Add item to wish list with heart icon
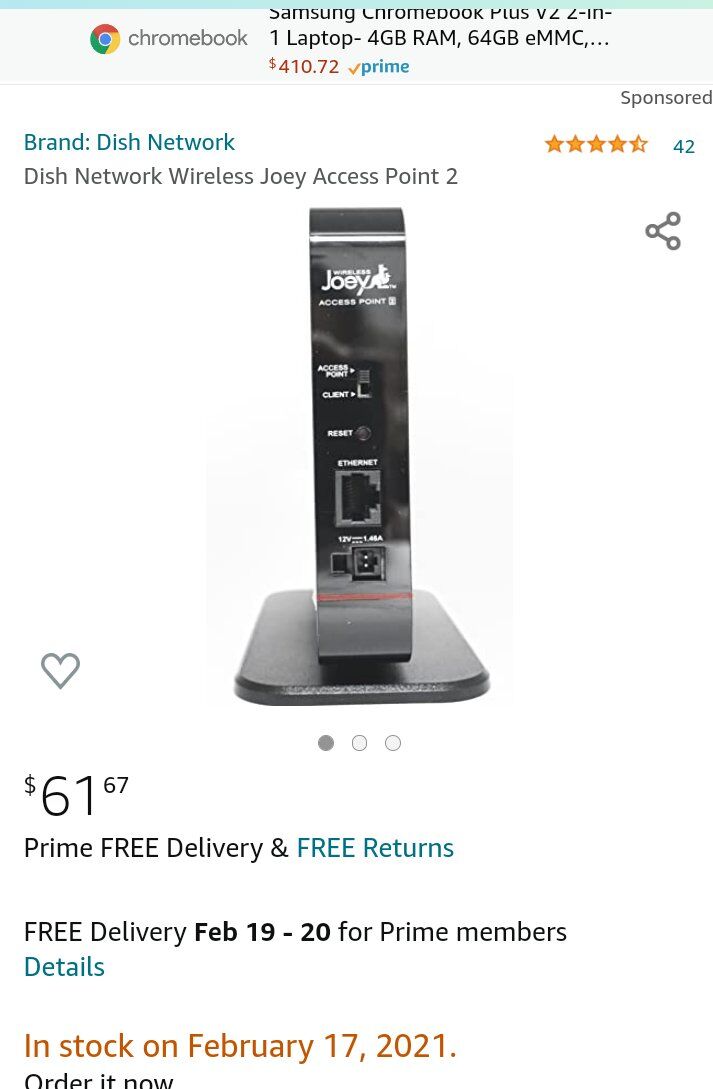Screen dimensions: 713x1089 [x=60, y=670]
